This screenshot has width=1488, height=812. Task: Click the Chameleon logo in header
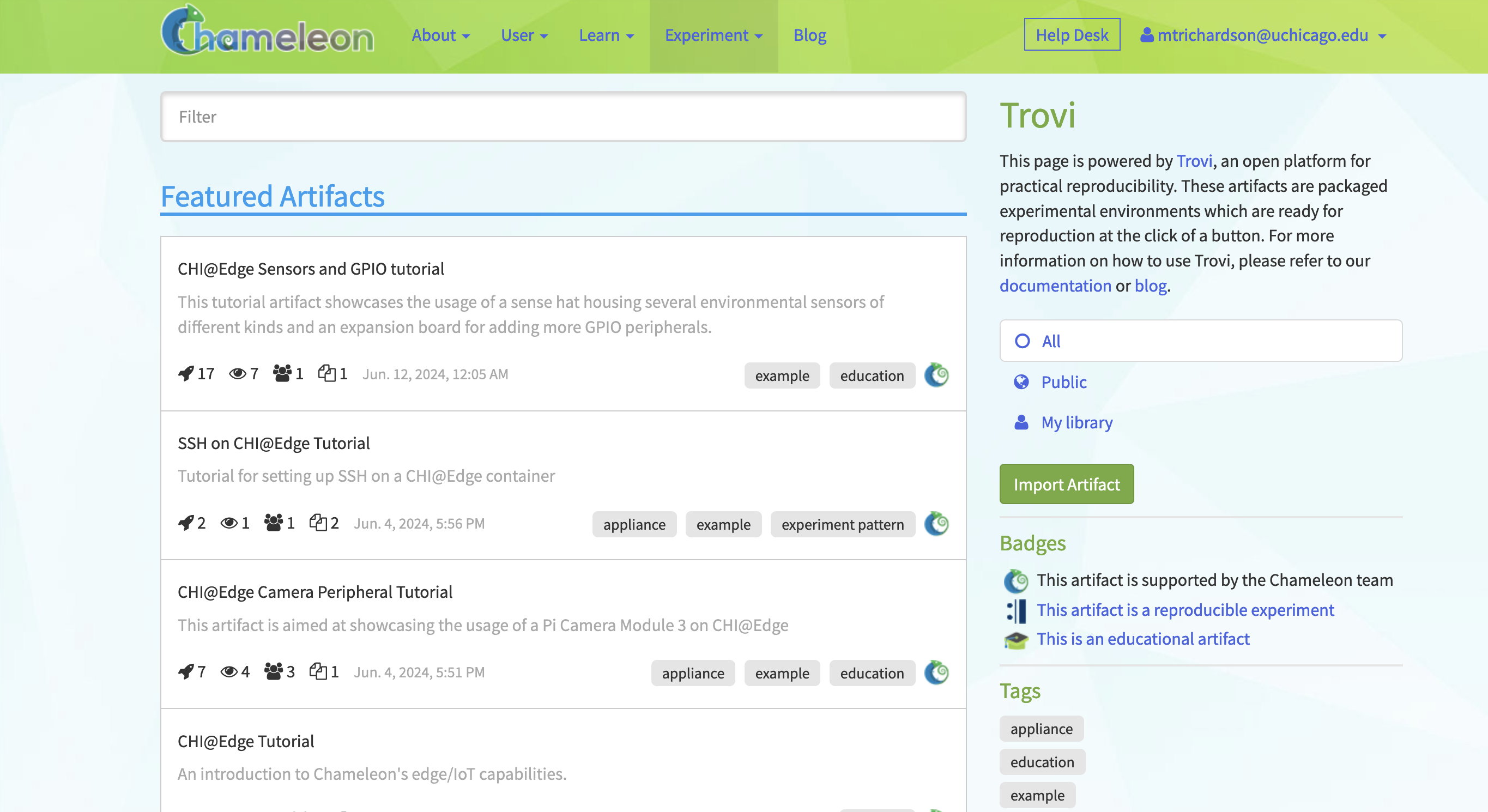coord(268,31)
